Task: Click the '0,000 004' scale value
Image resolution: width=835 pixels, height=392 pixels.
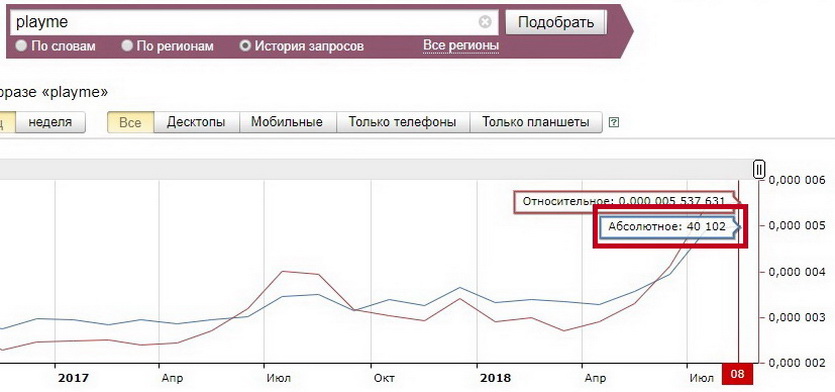Action: (798, 272)
